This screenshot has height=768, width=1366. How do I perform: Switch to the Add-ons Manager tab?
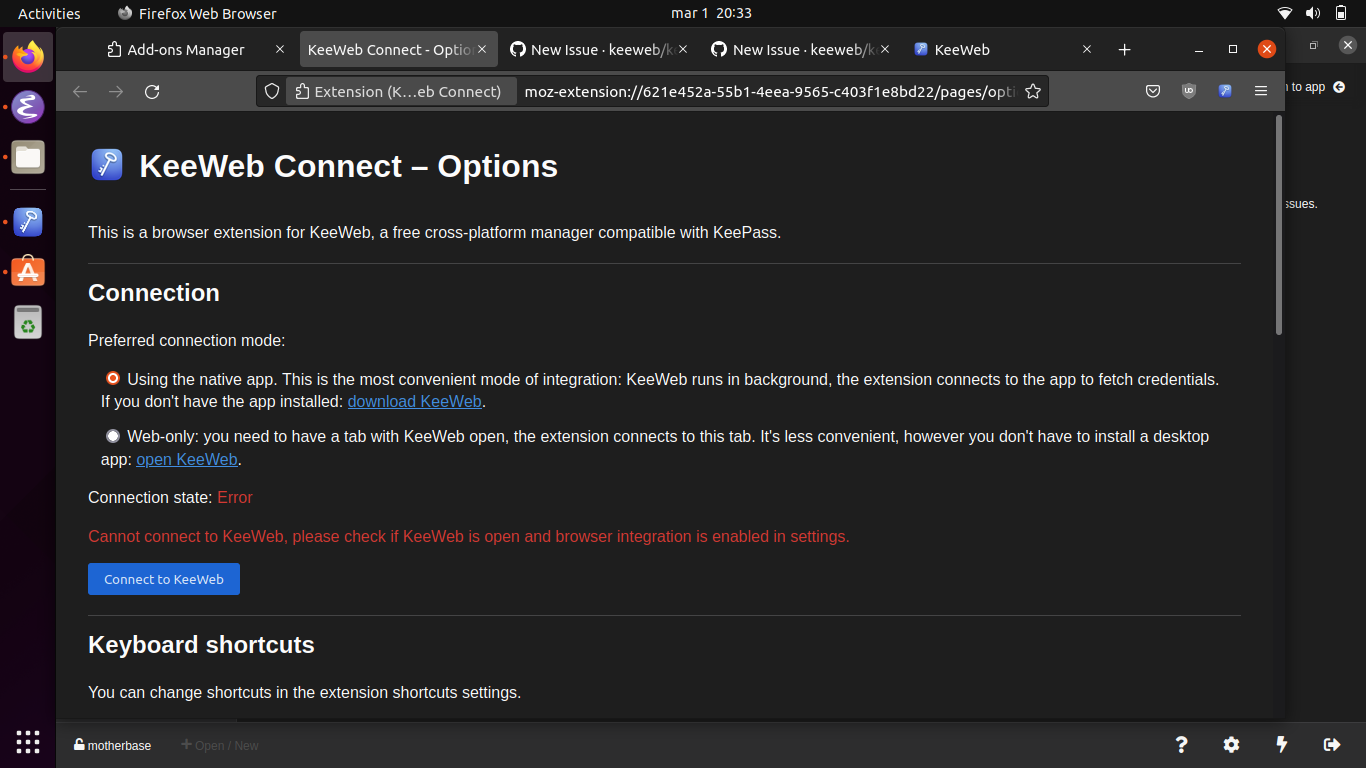point(185,48)
